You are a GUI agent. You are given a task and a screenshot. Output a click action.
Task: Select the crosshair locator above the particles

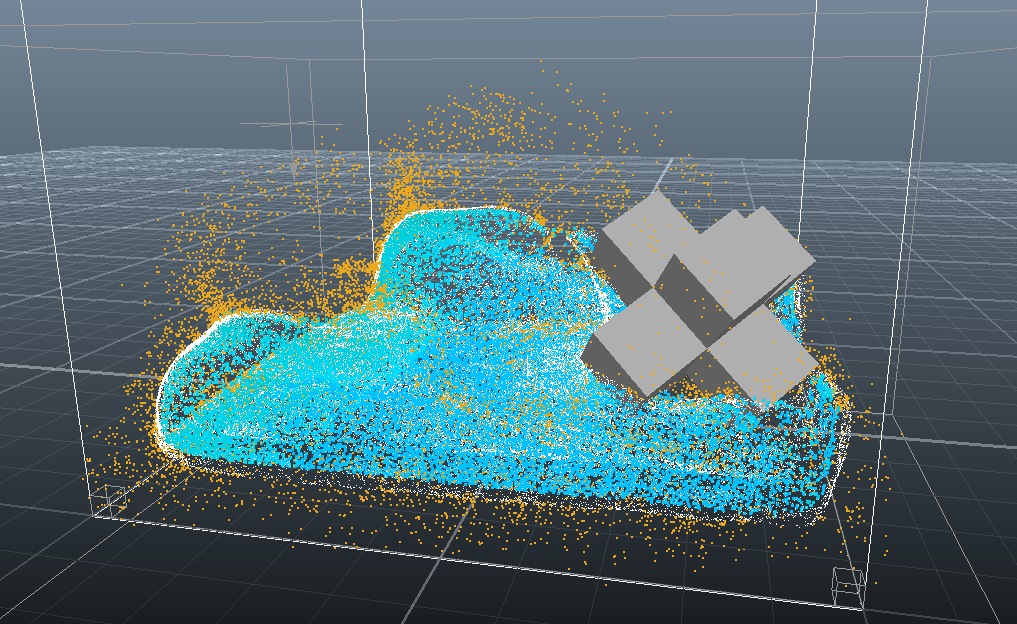pos(291,123)
